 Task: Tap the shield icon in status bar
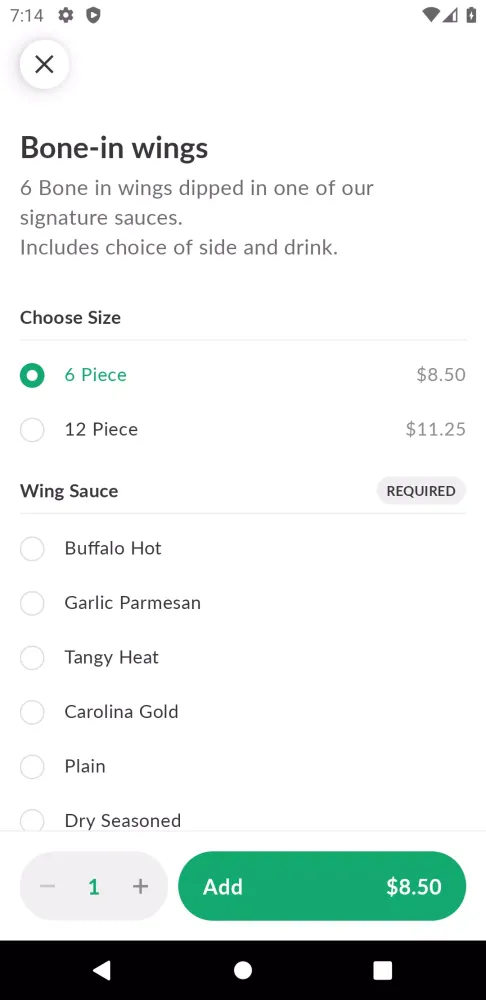94,15
